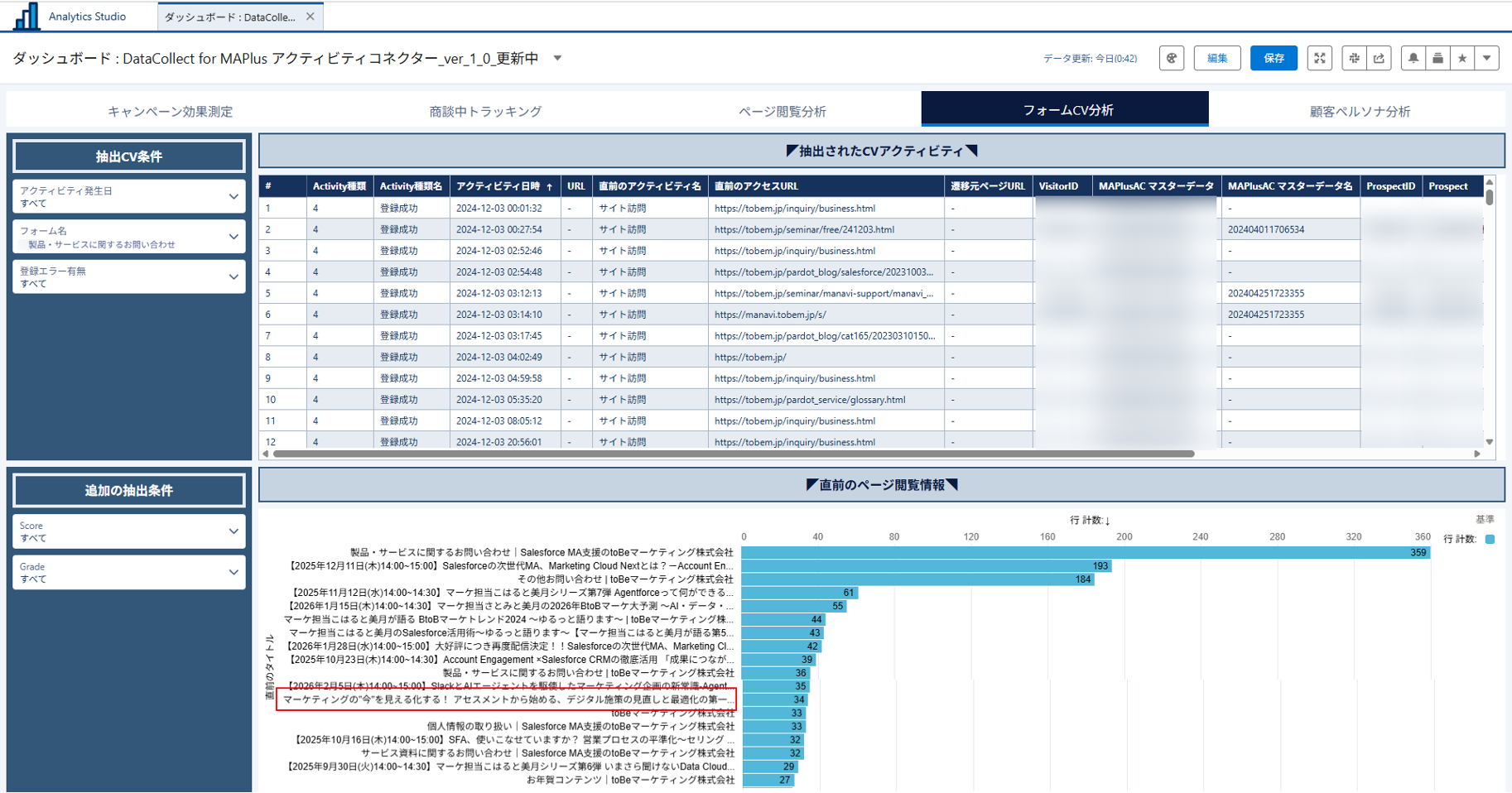Image resolution: width=1512 pixels, height=793 pixels.
Task: Click the Analytics Studio logo icon
Action: pyautogui.click(x=26, y=17)
